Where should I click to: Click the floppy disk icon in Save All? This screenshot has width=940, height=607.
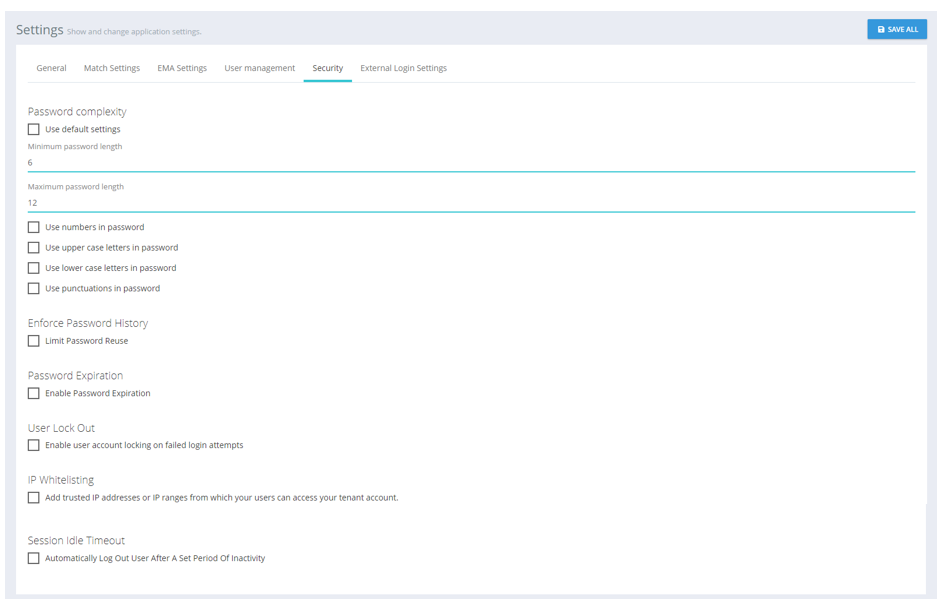pos(881,29)
